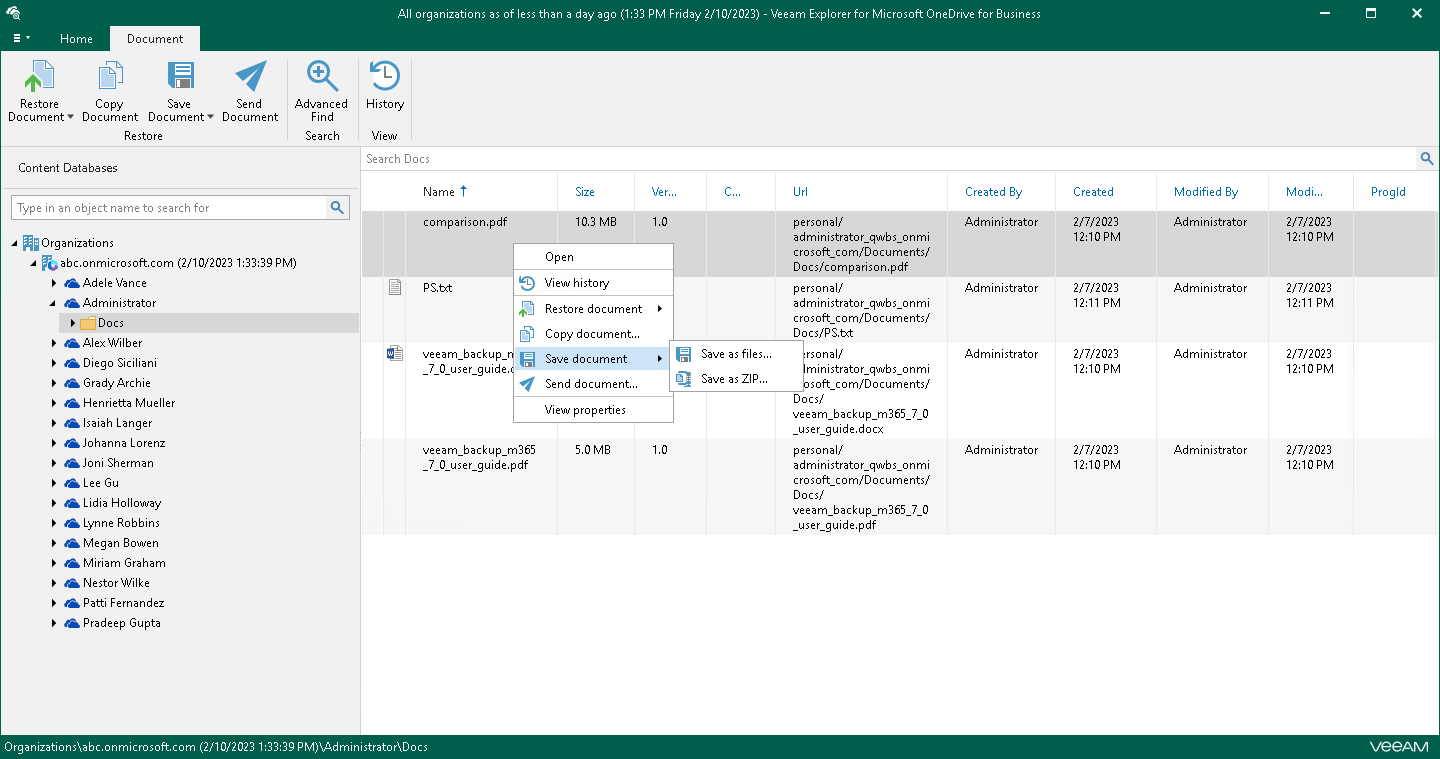1440x759 pixels.
Task: Click the Search Docs input field
Action: coord(700,158)
